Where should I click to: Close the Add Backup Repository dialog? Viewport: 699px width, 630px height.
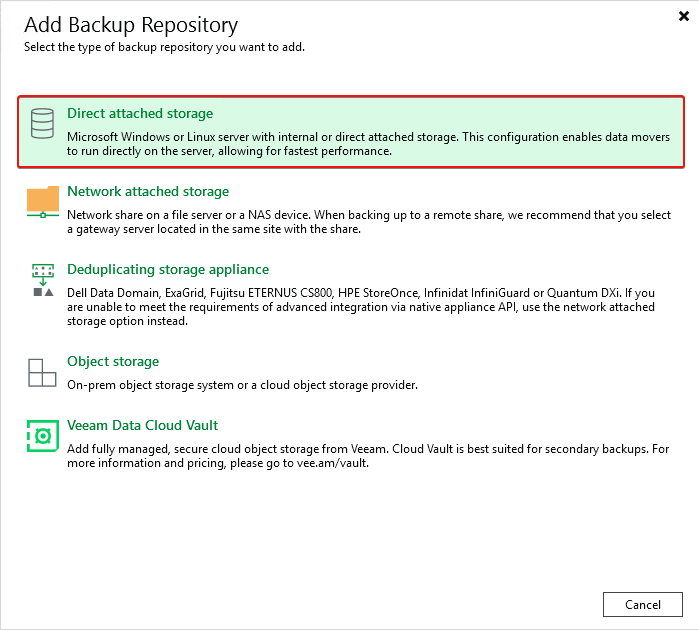(x=683, y=16)
